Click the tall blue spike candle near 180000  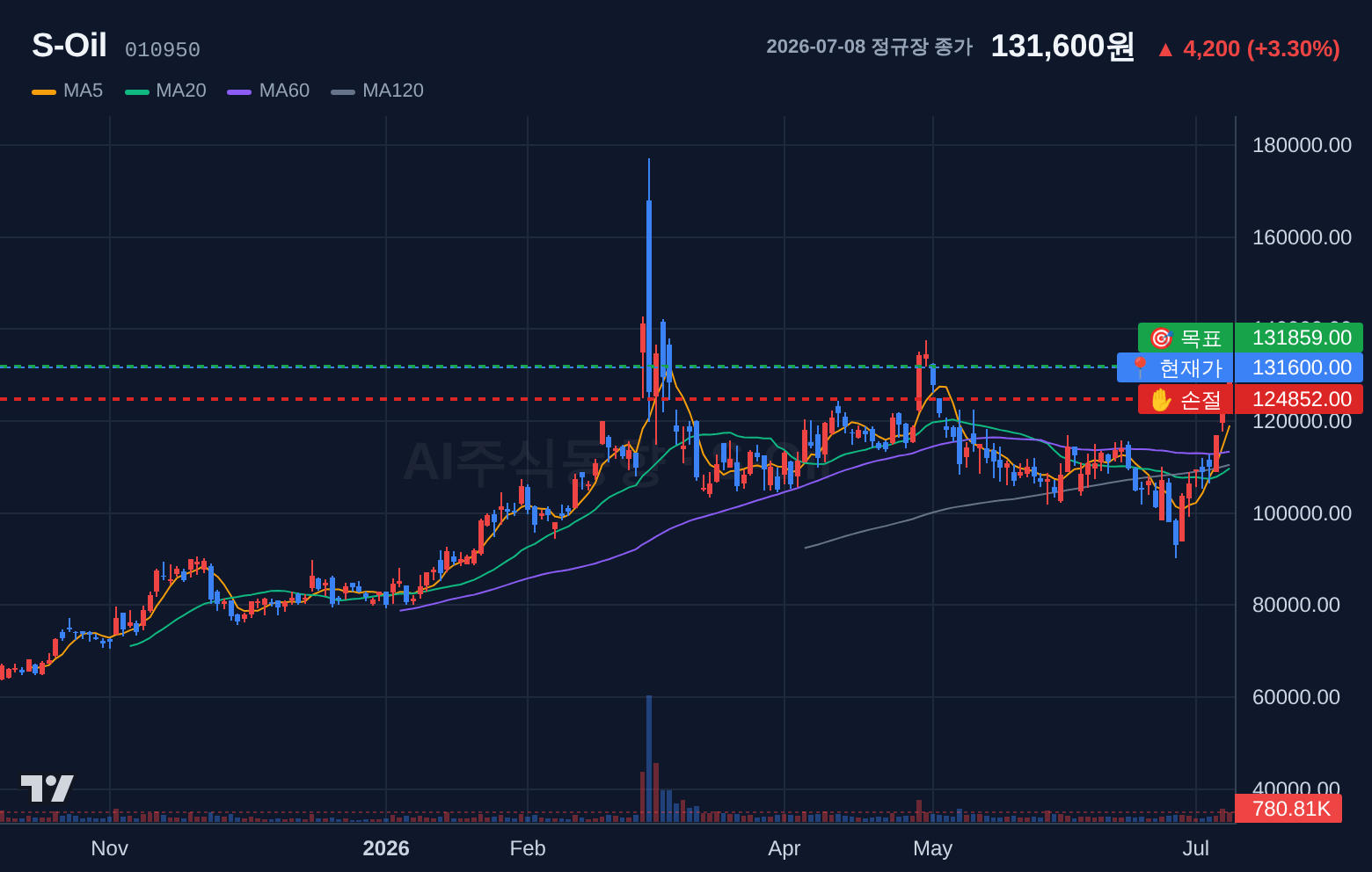tap(649, 290)
